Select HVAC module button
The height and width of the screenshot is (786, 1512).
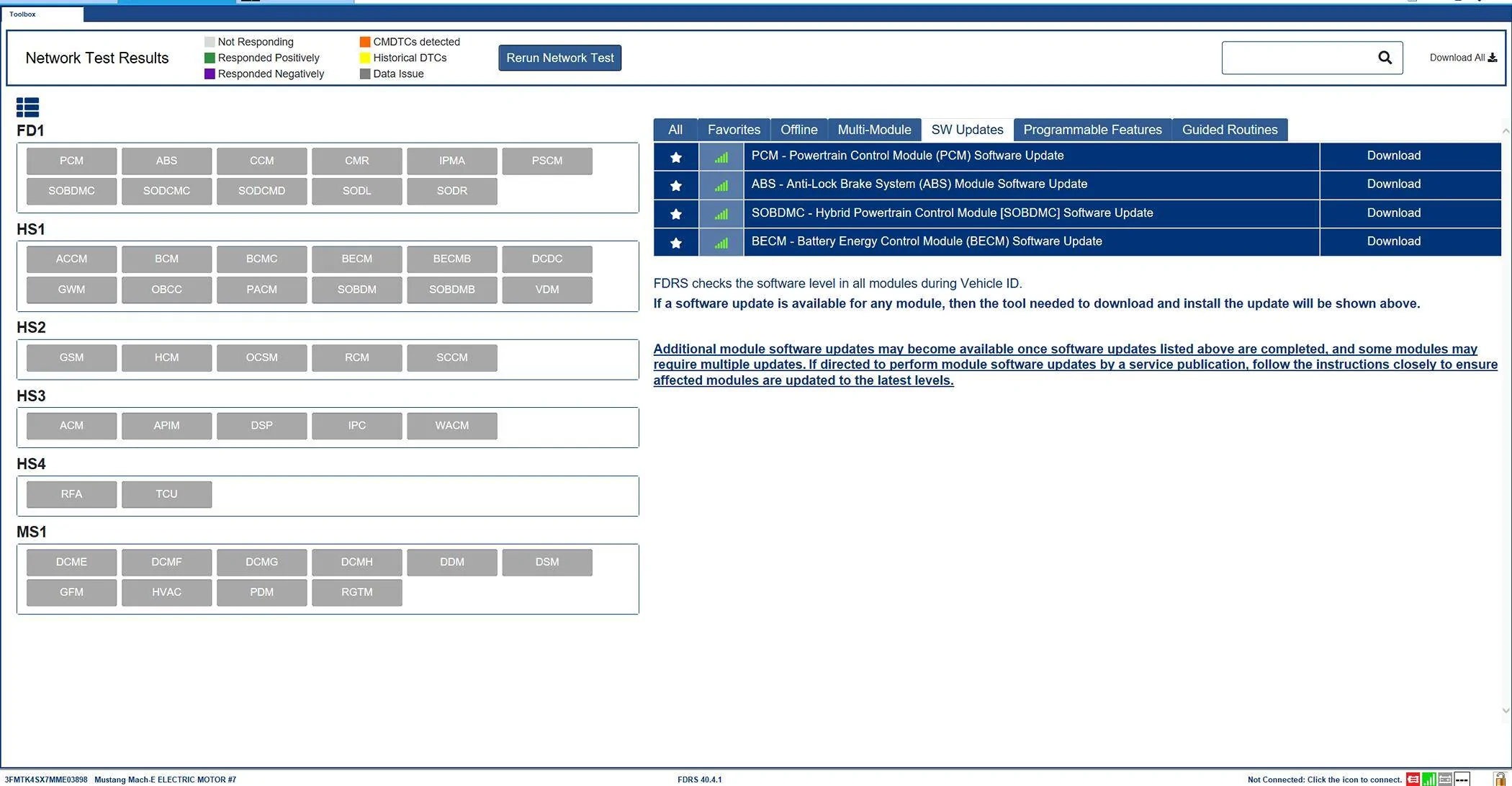tap(166, 592)
